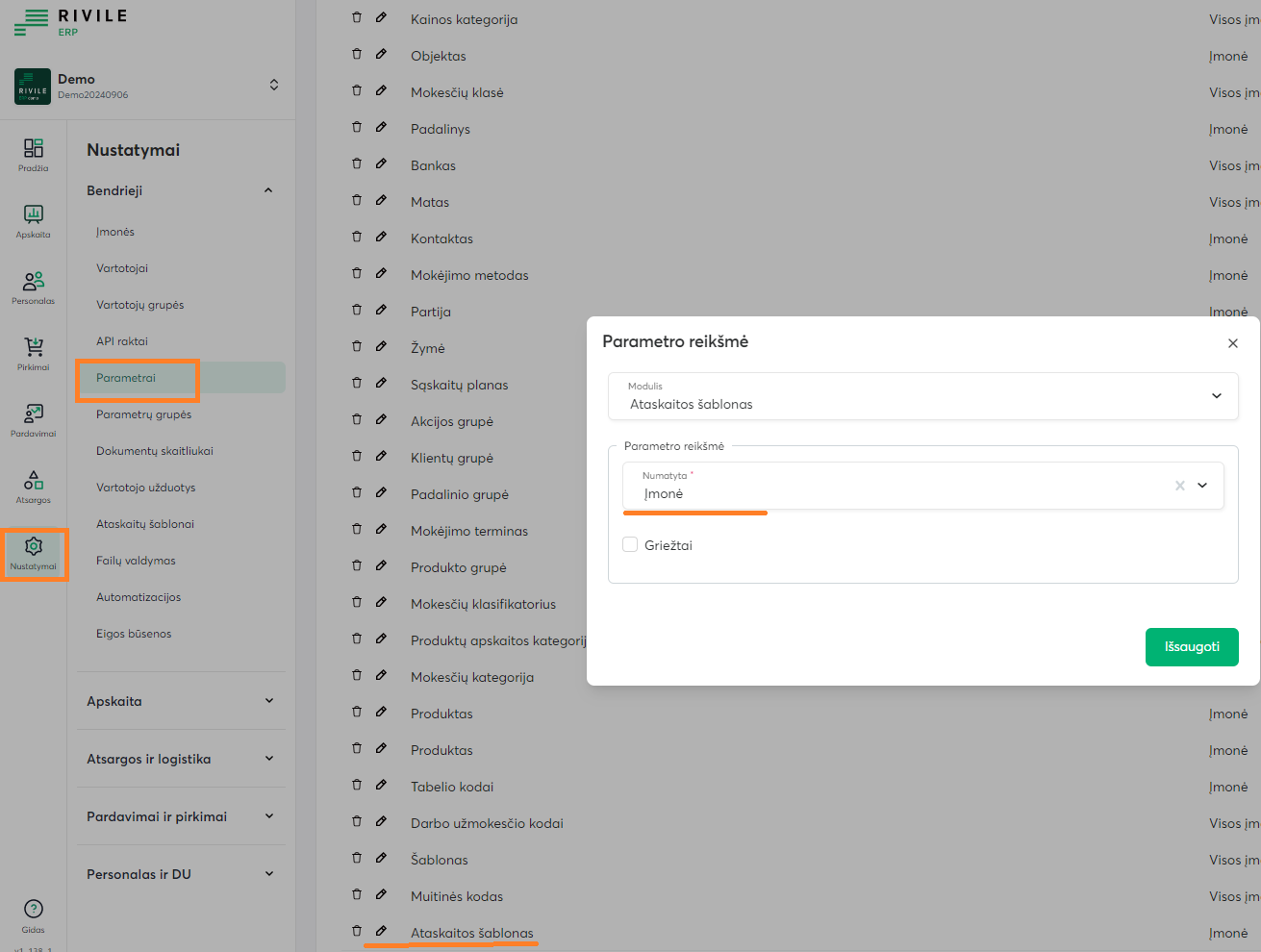
Task: Click the Gidas help icon
Action: 33,914
